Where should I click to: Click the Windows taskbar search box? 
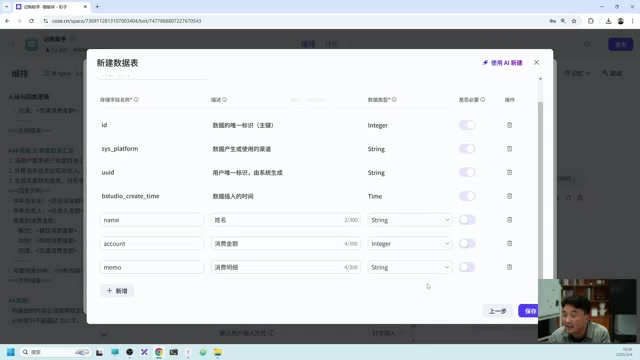tap(55, 352)
